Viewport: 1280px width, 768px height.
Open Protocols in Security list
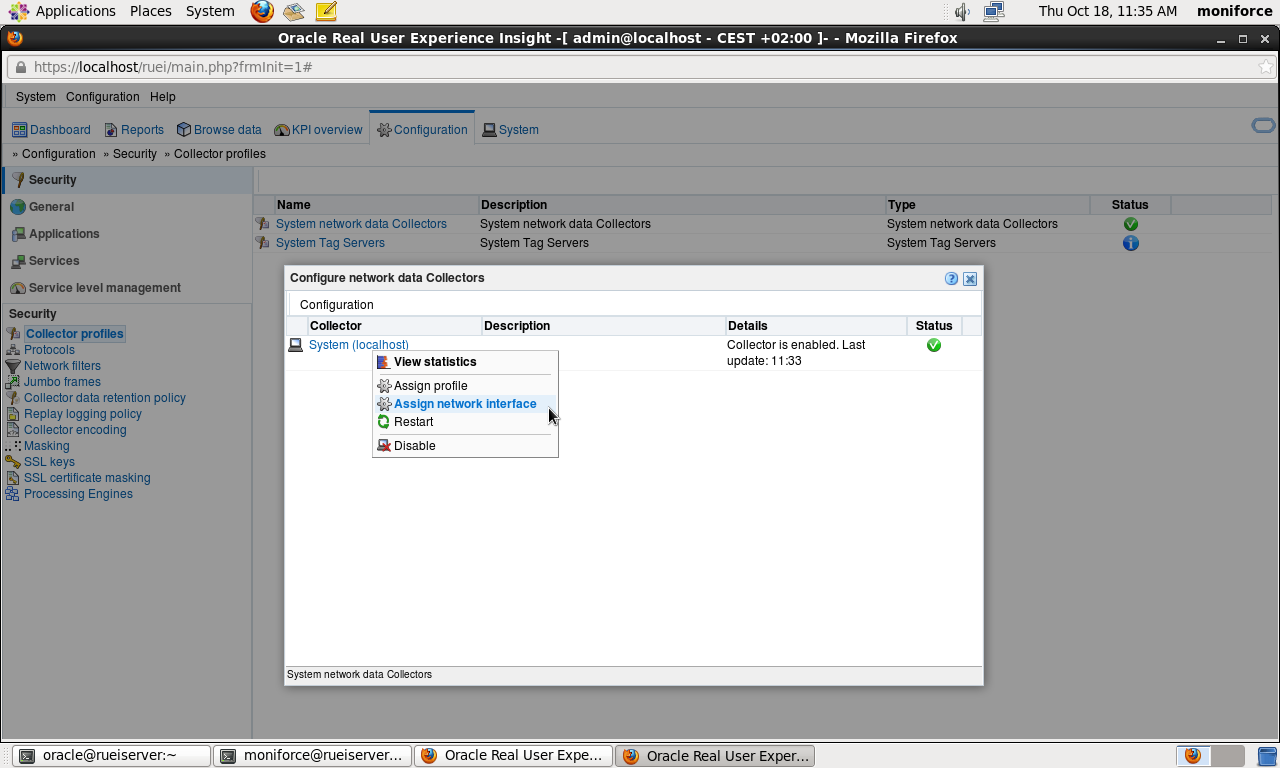pos(49,350)
